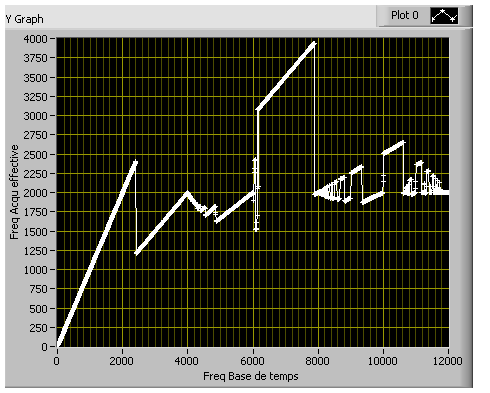Click the XY Graph title label
This screenshot has height=393, width=490.
coord(25,19)
